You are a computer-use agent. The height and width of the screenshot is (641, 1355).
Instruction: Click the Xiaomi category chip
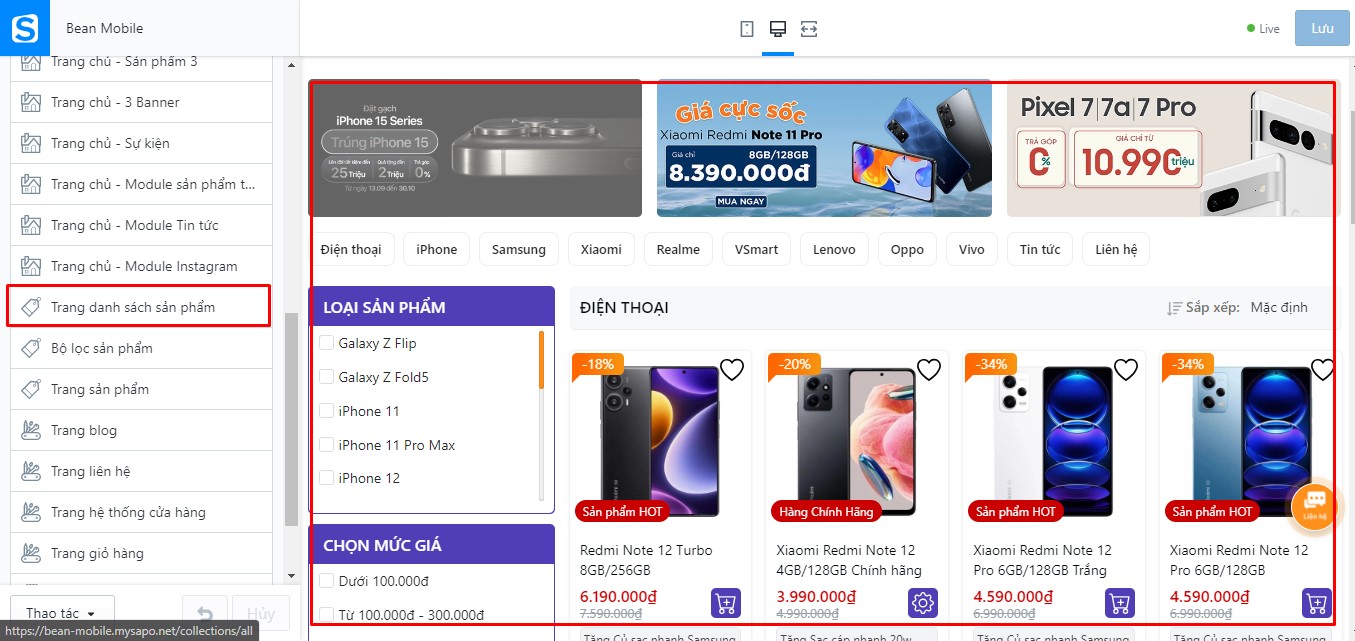pos(601,249)
